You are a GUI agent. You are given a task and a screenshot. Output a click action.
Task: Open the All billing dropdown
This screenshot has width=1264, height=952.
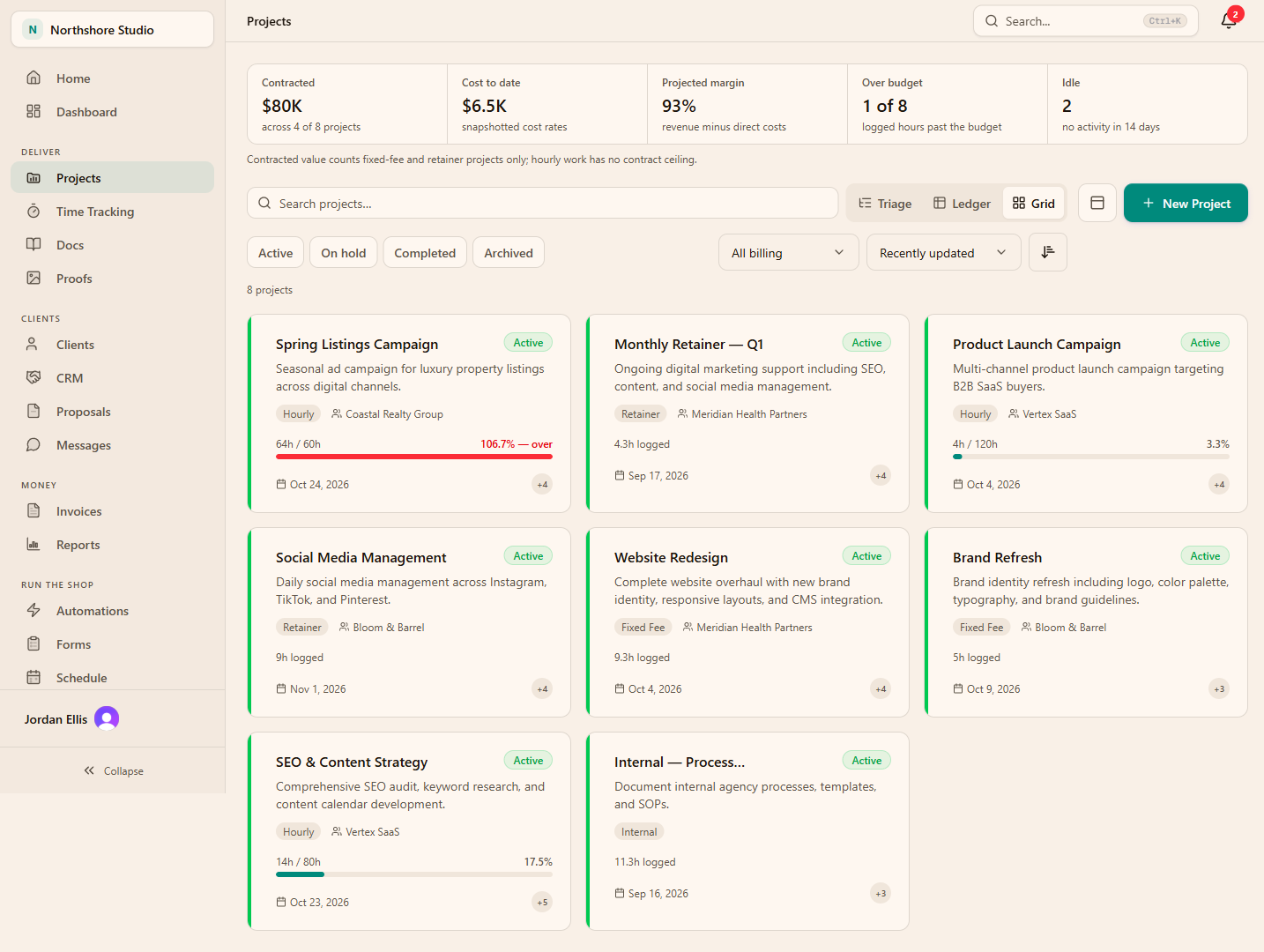point(789,252)
